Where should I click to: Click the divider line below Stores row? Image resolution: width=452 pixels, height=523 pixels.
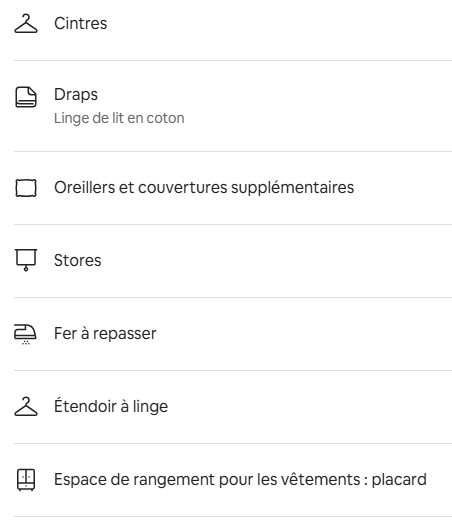233,298
